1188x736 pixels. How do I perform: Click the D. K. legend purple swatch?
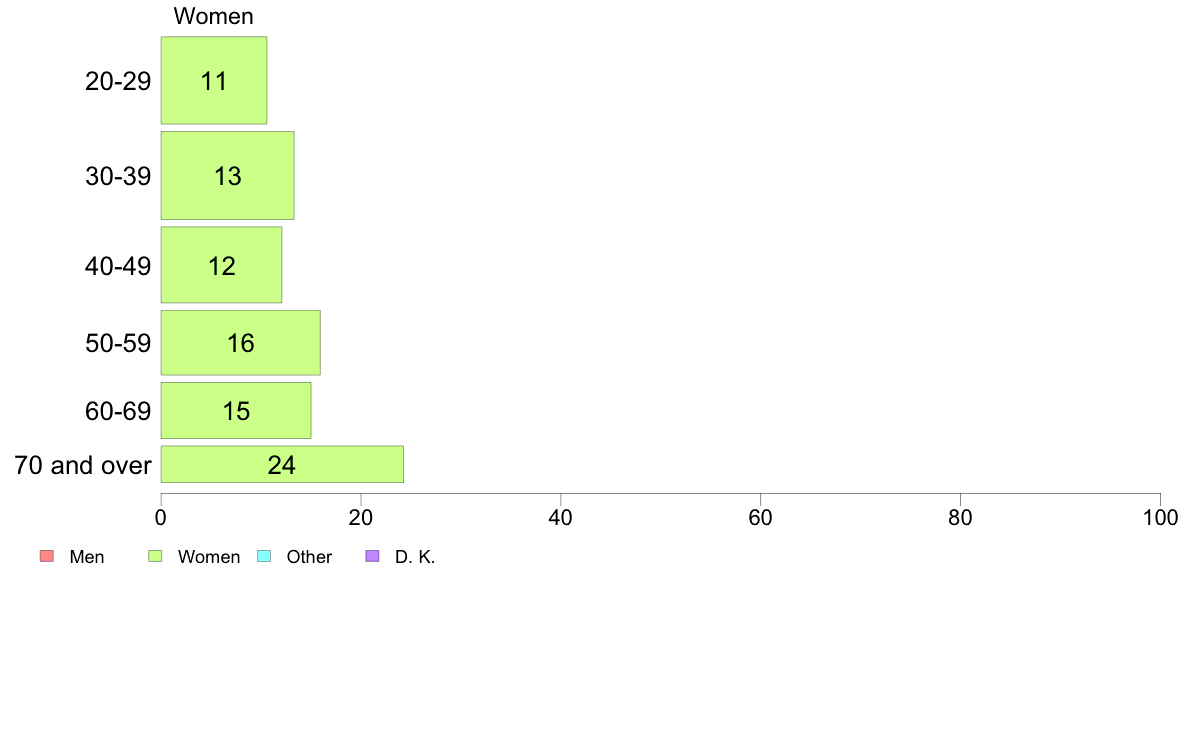[372, 556]
